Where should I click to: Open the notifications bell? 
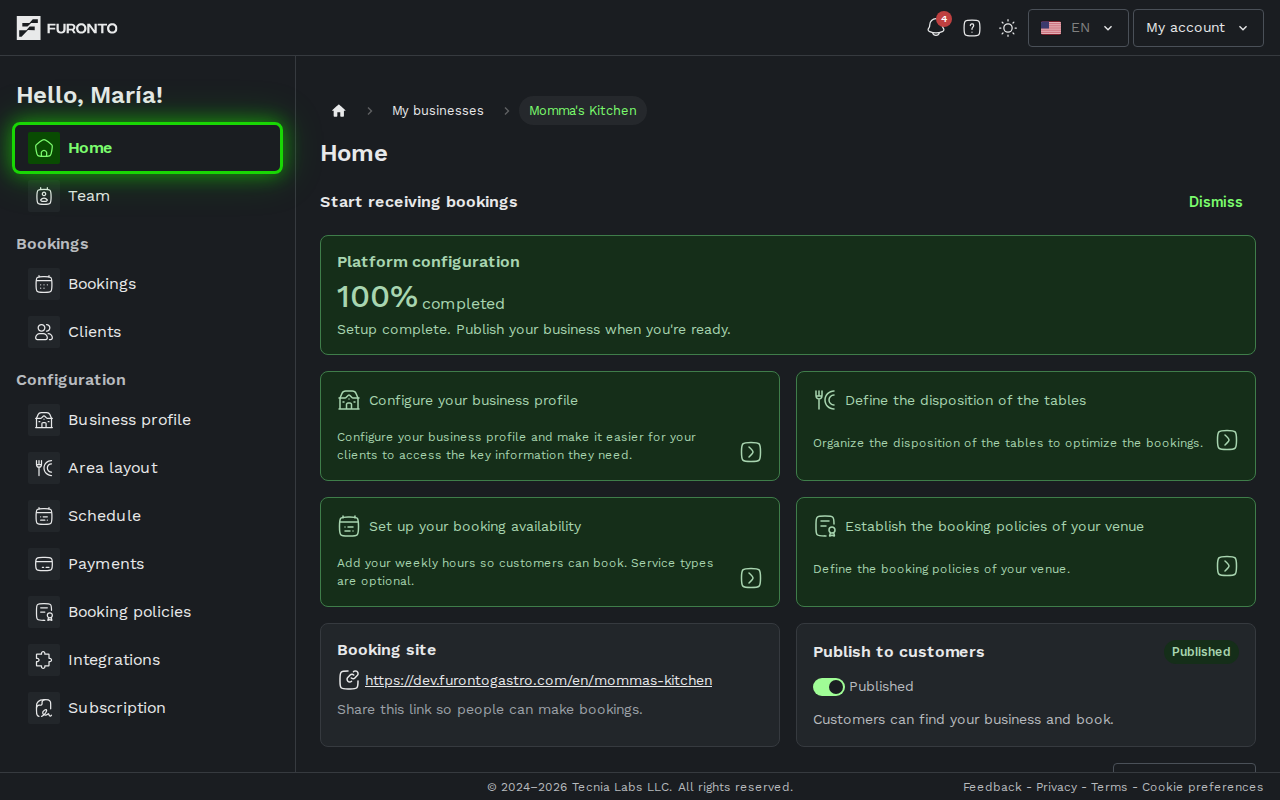click(936, 28)
